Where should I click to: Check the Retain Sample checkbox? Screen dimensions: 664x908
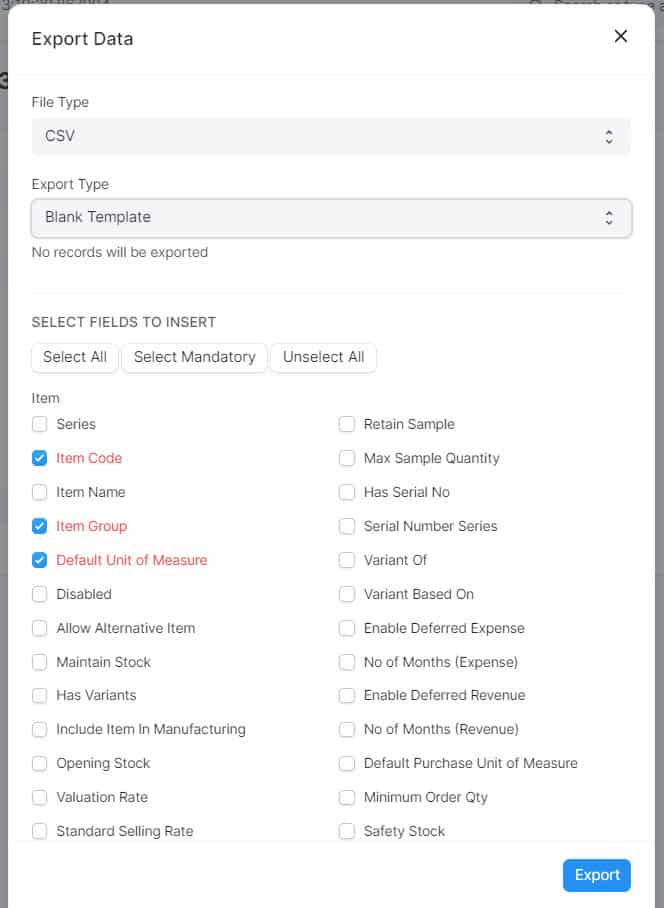(x=347, y=424)
